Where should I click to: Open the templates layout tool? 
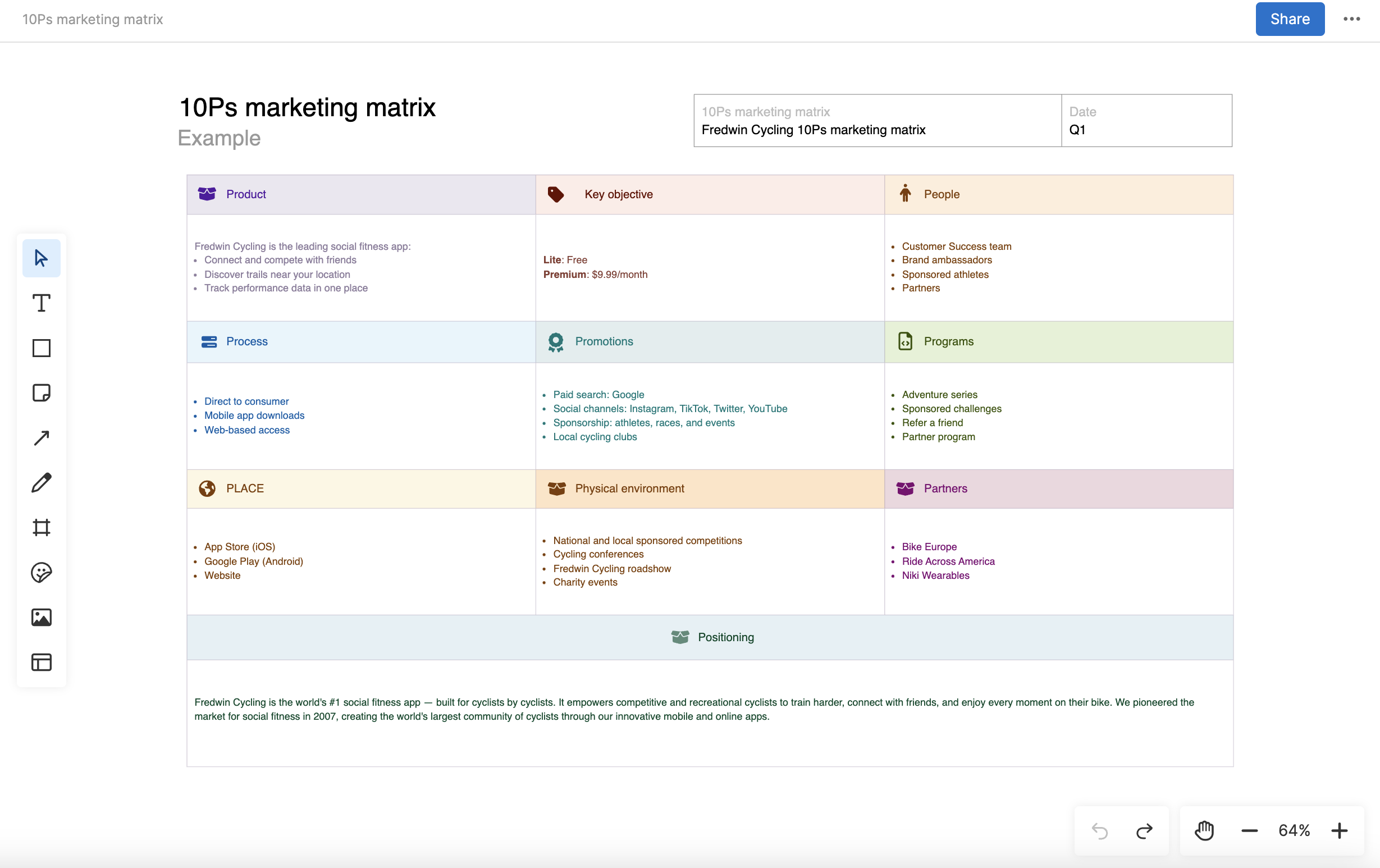[x=41, y=663]
